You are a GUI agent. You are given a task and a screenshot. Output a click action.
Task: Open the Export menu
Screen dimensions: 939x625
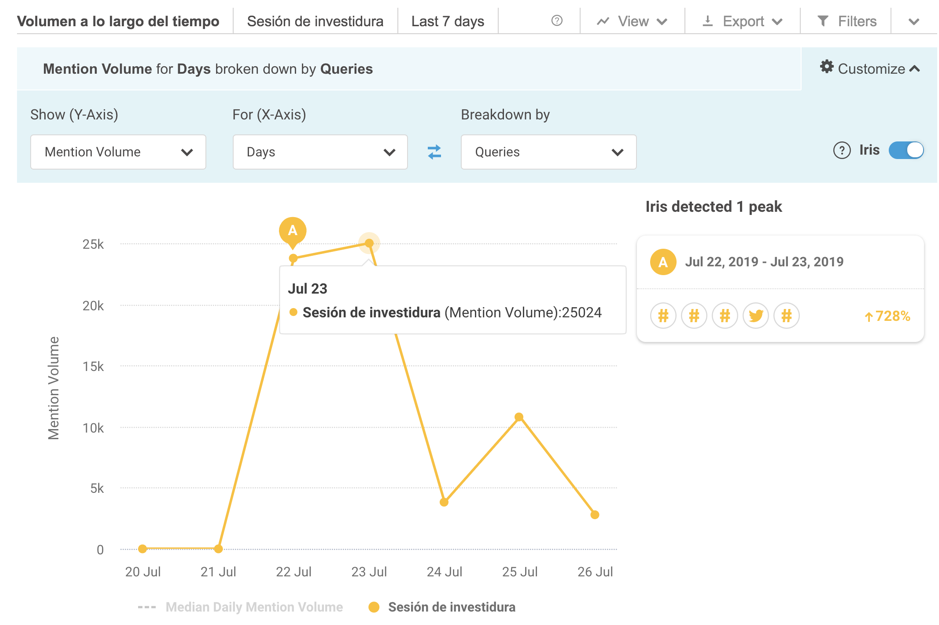(742, 21)
